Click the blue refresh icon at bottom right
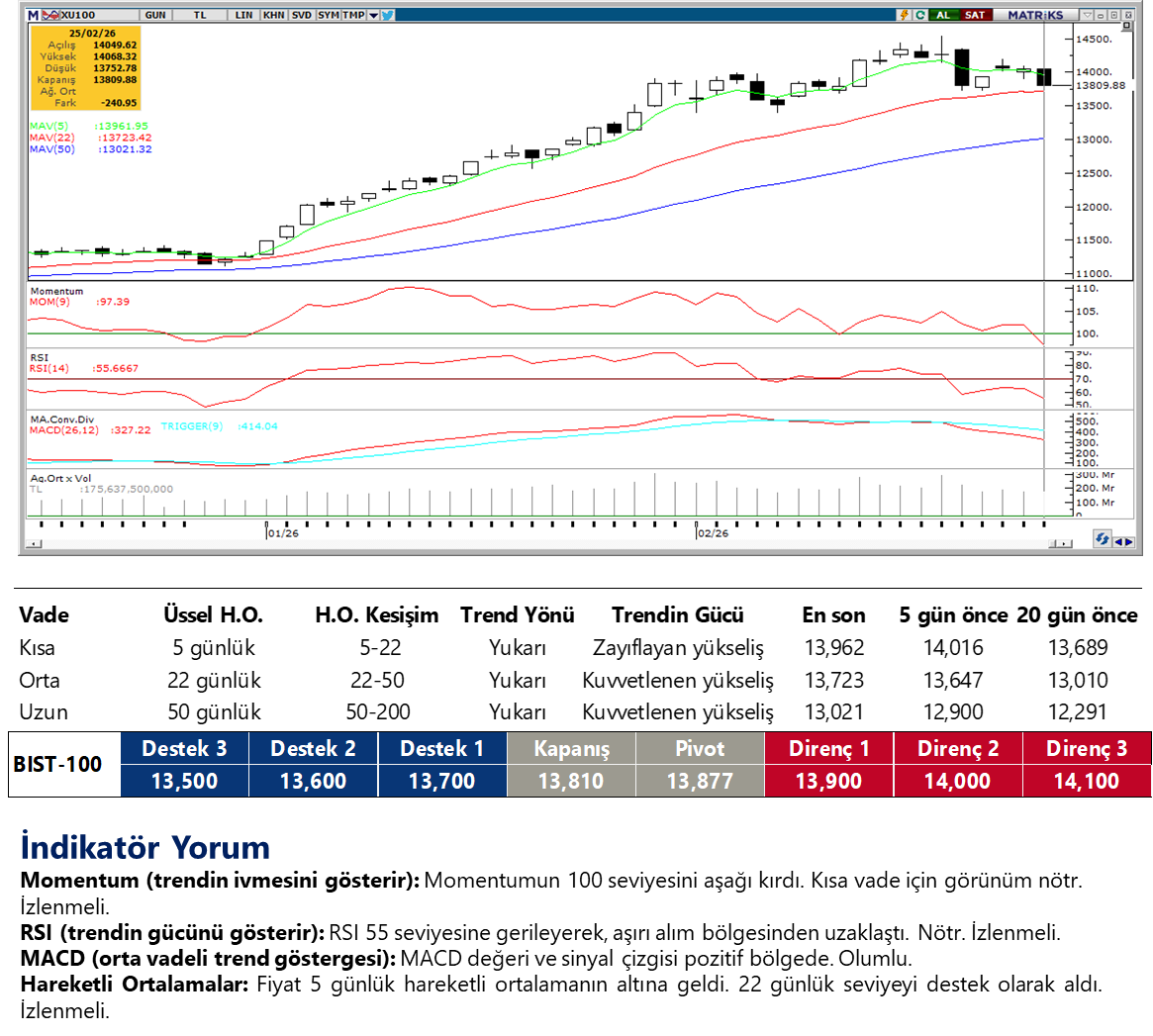1153x1036 pixels. (1102, 539)
